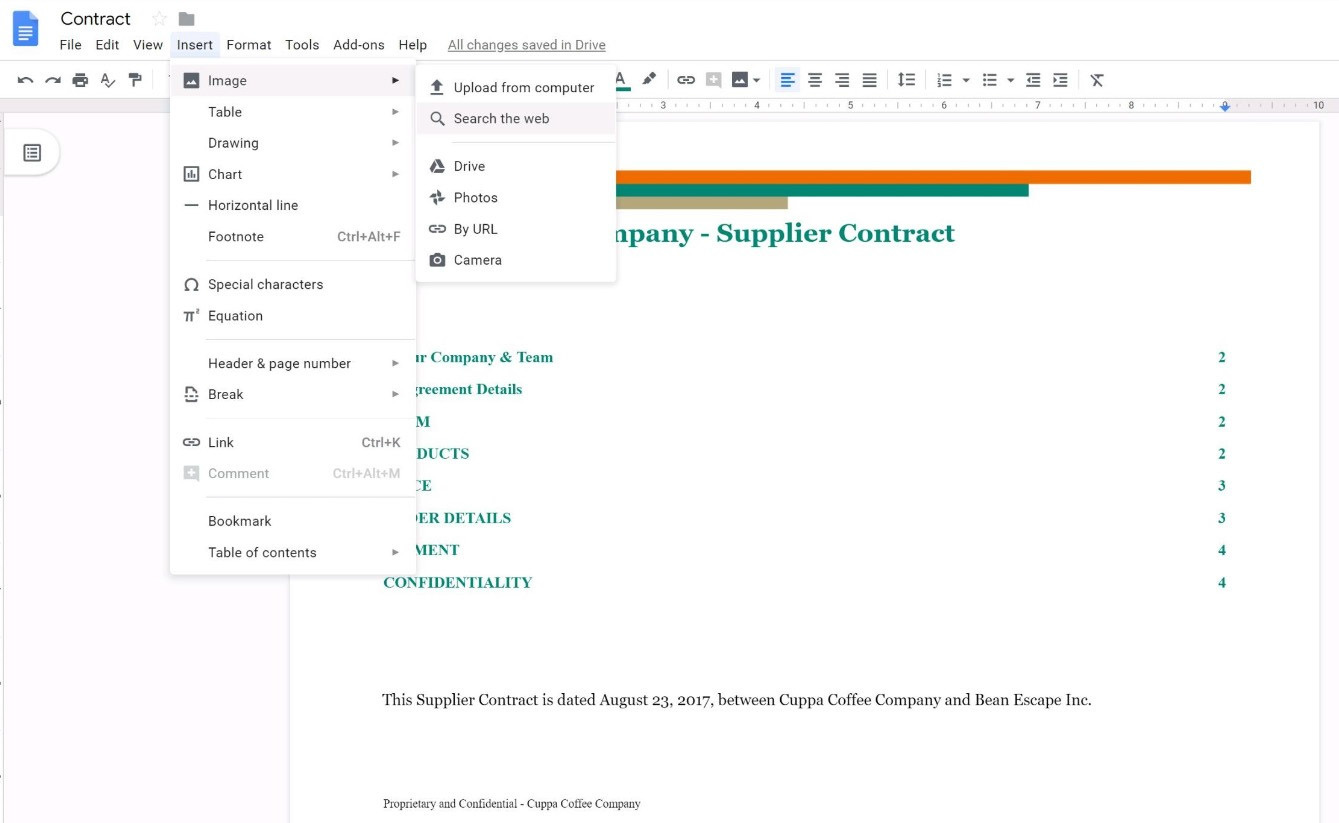Expand the Break submenu

(293, 394)
